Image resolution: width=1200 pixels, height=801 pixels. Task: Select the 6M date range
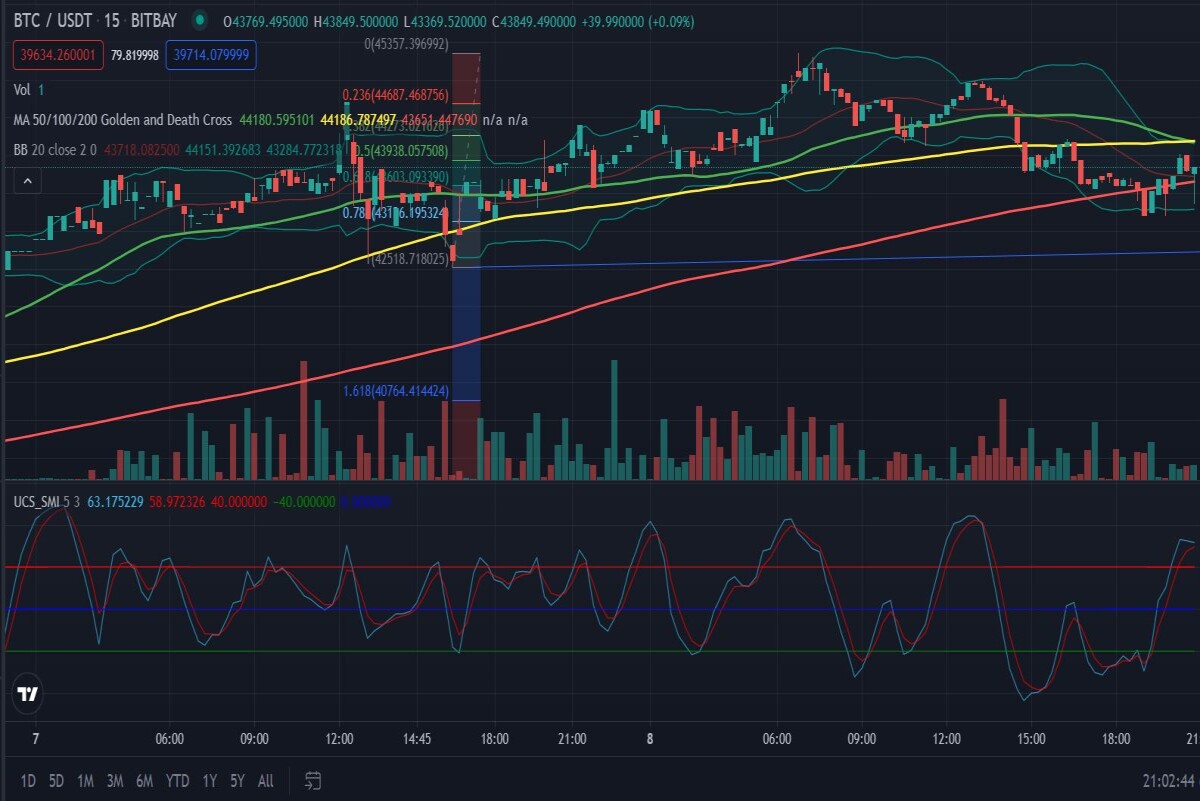pyautogui.click(x=145, y=780)
